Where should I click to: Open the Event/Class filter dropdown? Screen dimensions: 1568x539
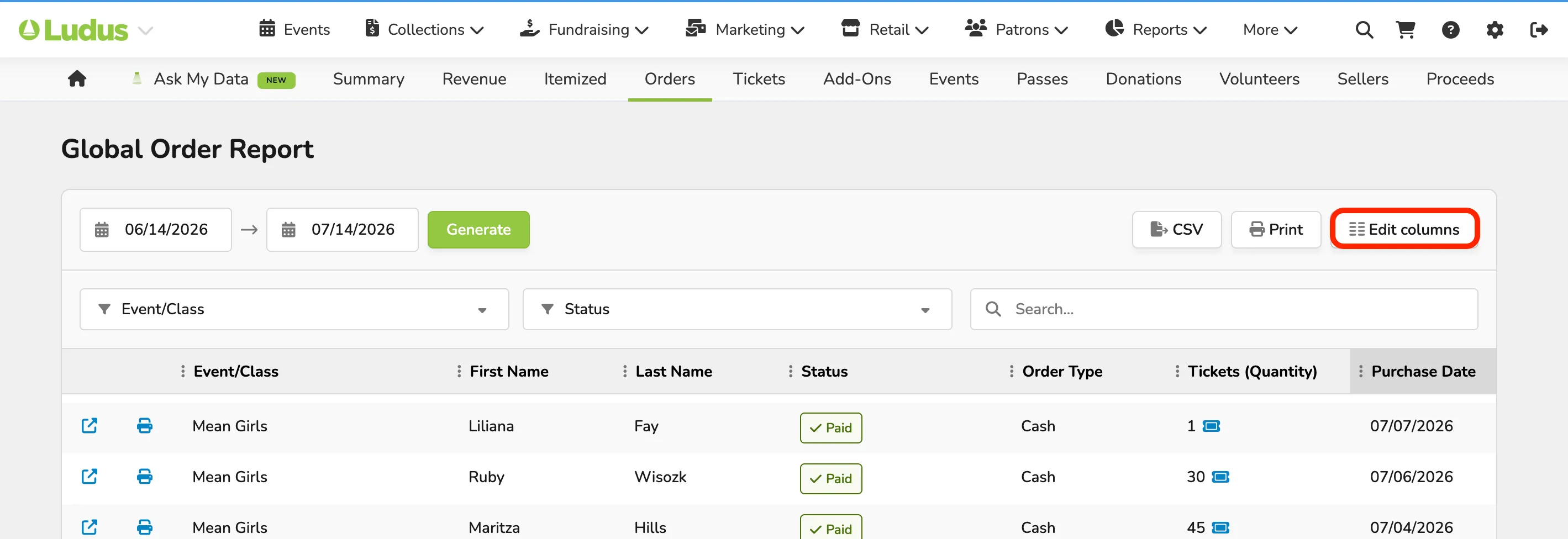click(x=294, y=309)
